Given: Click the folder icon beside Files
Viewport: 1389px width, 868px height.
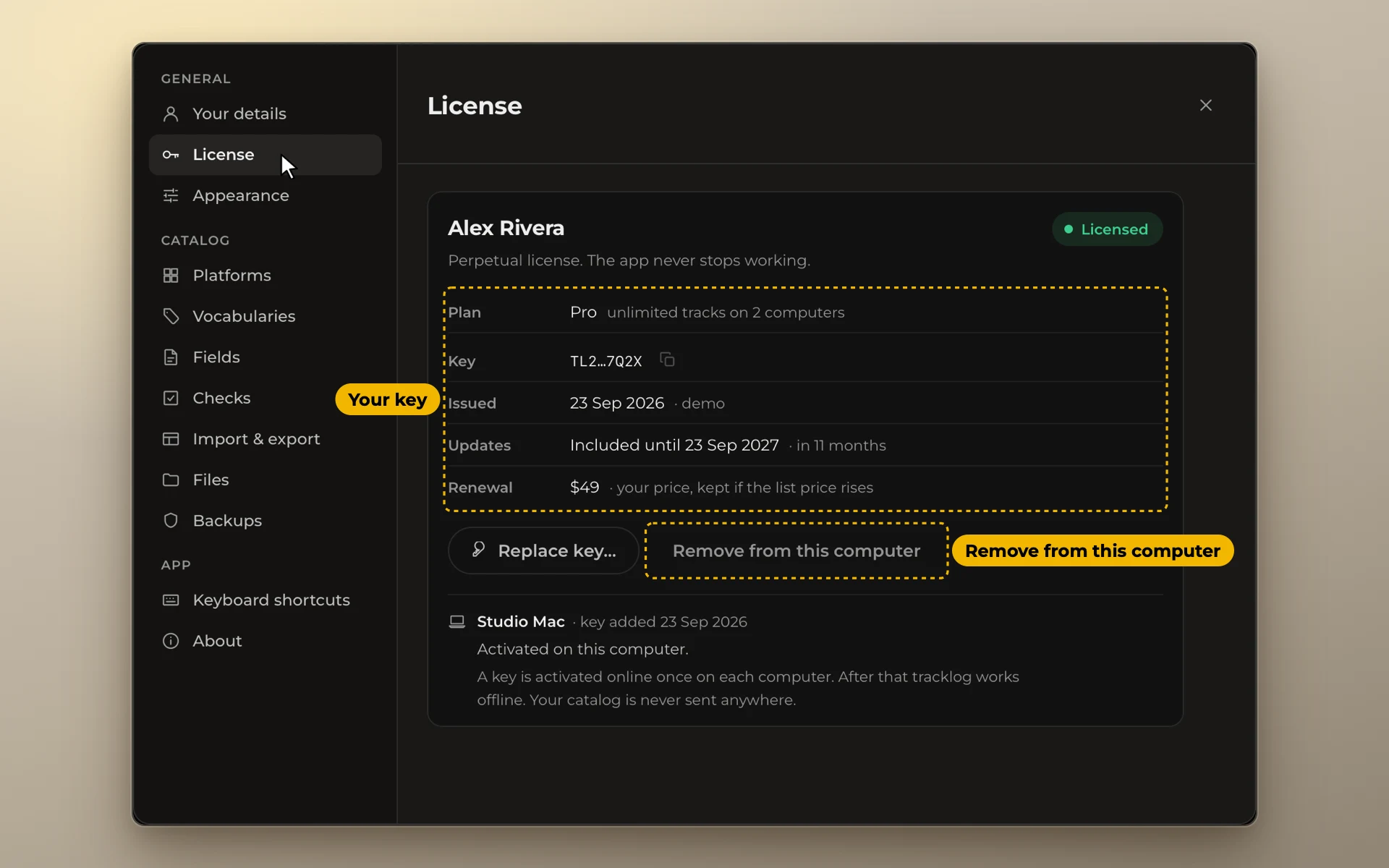Looking at the screenshot, I should pos(171,480).
